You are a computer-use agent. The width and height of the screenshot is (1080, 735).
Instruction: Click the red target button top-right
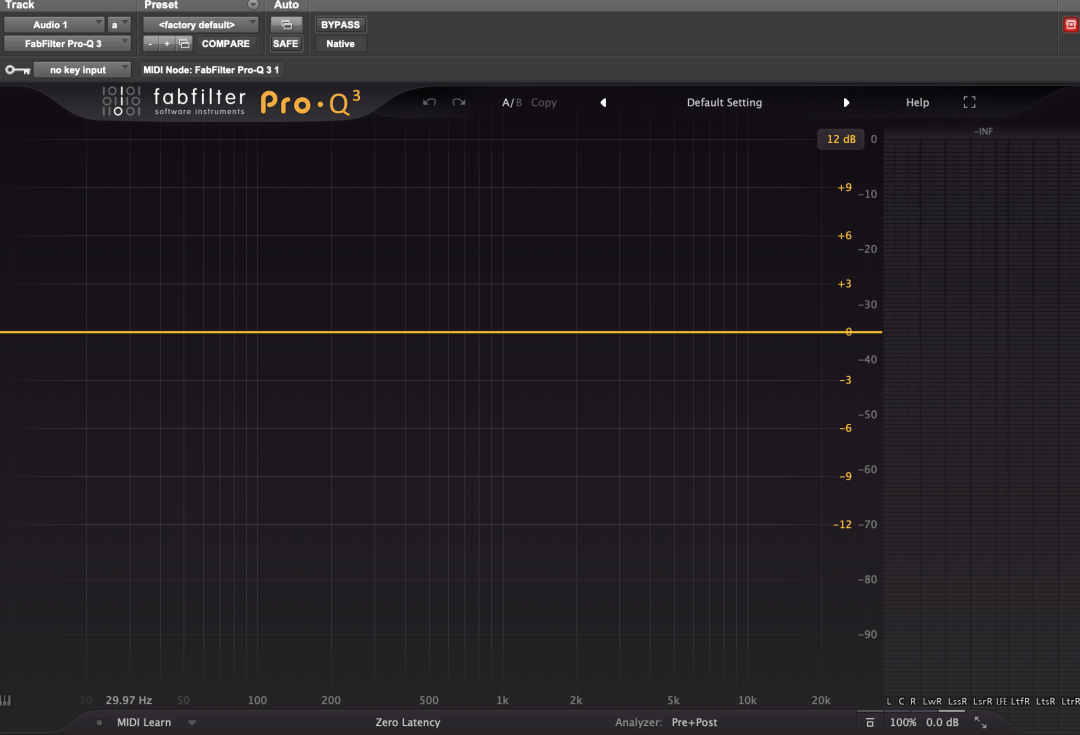1070,25
